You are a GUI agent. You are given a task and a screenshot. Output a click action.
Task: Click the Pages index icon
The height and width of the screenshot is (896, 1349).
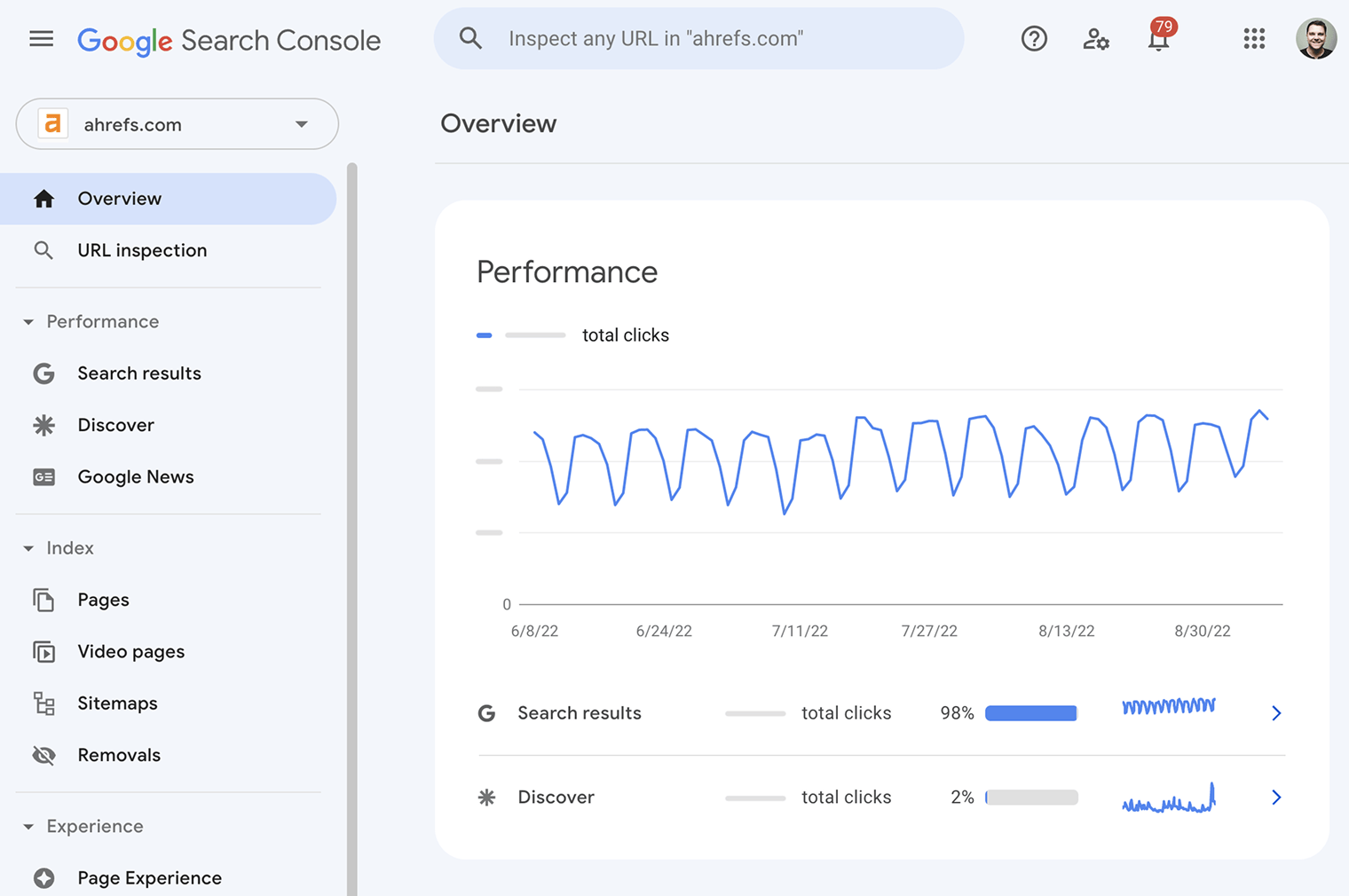43,600
